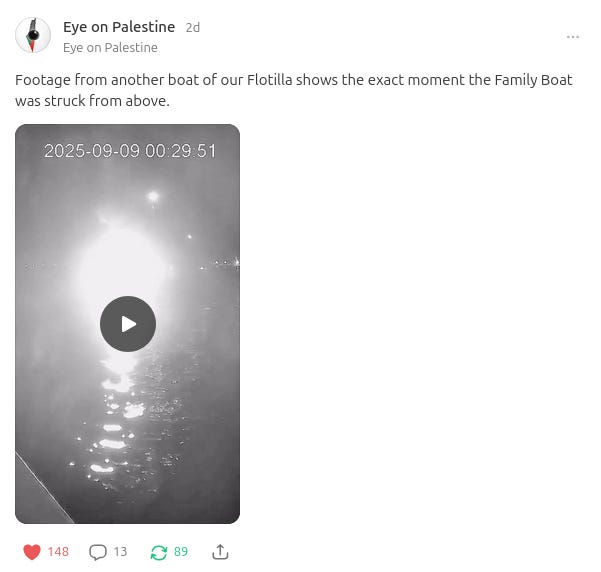Click the bright flash area in video

tap(121, 268)
